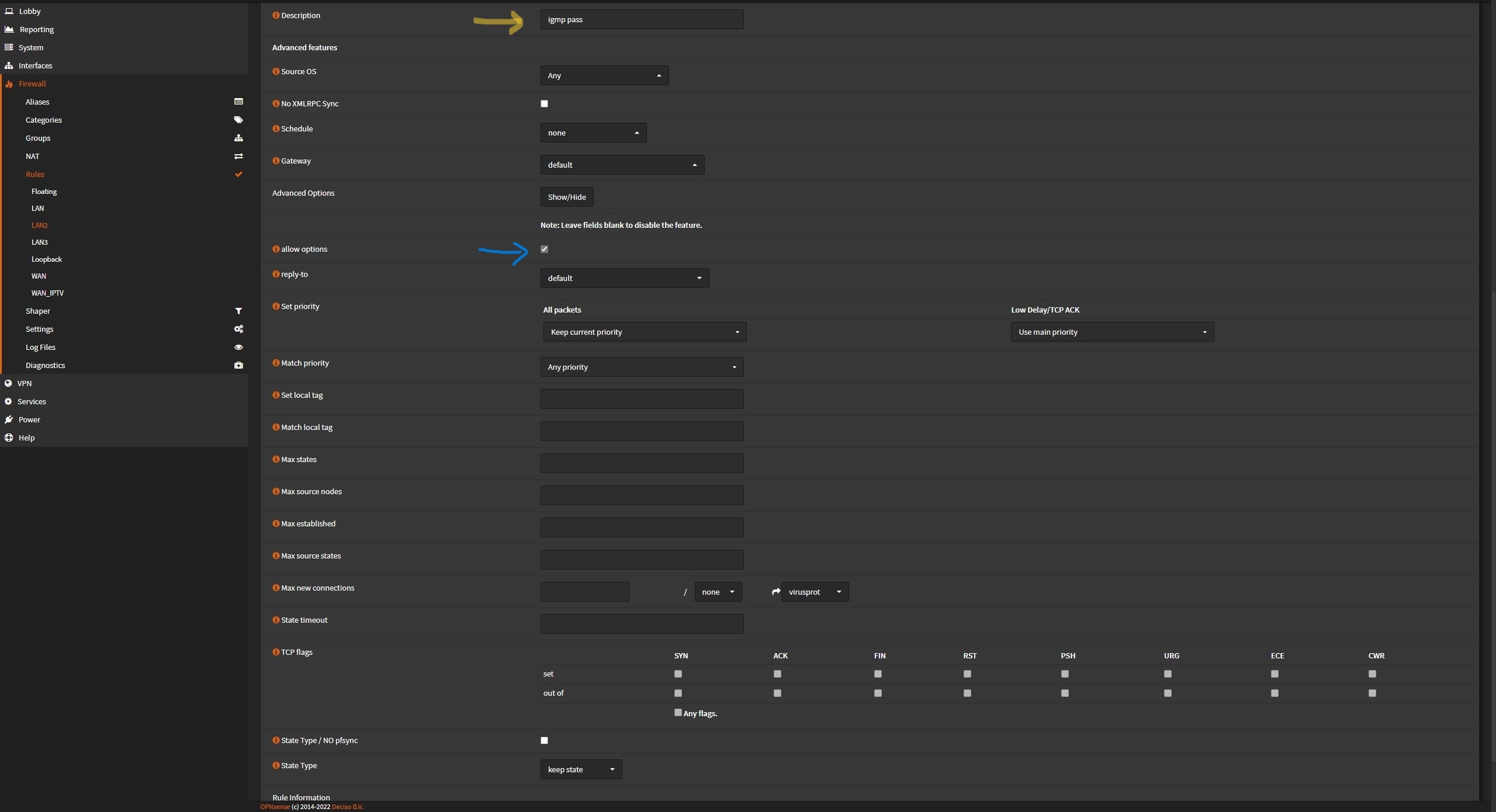This screenshot has height=812, width=1496.
Task: Click the NAT arrows icon
Action: point(238,156)
